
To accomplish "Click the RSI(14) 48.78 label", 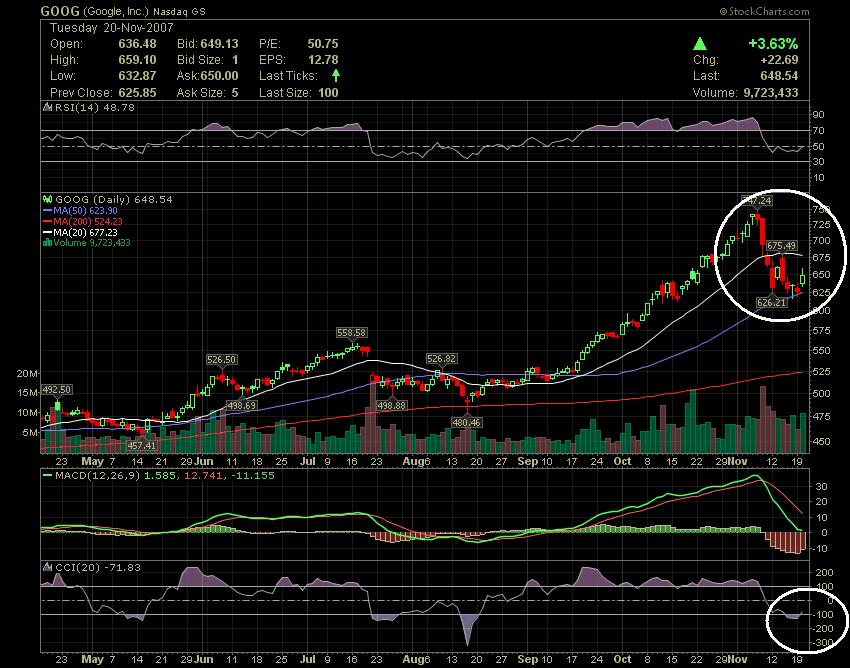I will [95, 107].
